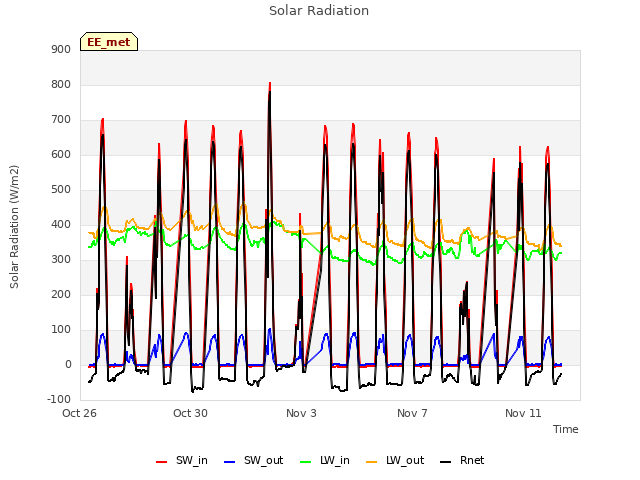The image size is (640, 480).
Task: Click the blue SW_out legend swatch
Action: click(x=230, y=462)
